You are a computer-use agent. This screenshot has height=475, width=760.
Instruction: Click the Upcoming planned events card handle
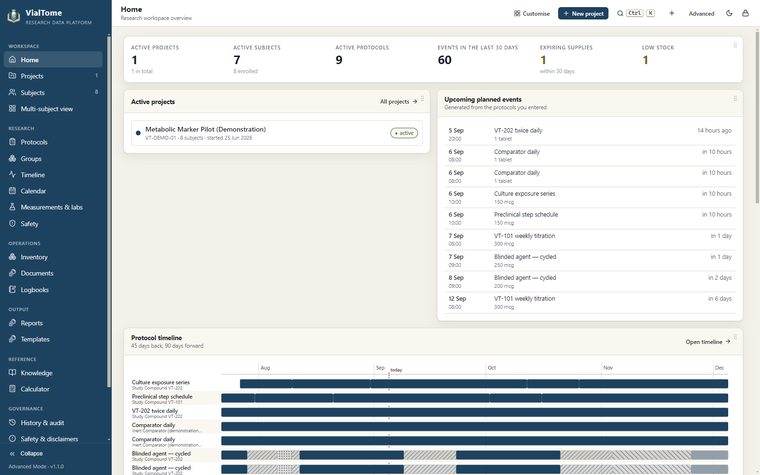(735, 98)
